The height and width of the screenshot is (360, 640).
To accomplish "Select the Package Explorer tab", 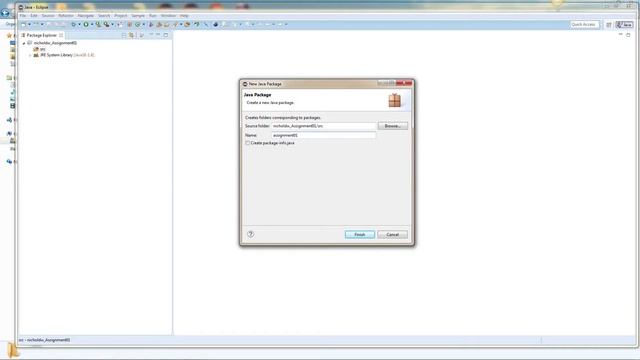I will pyautogui.click(x=42, y=36).
